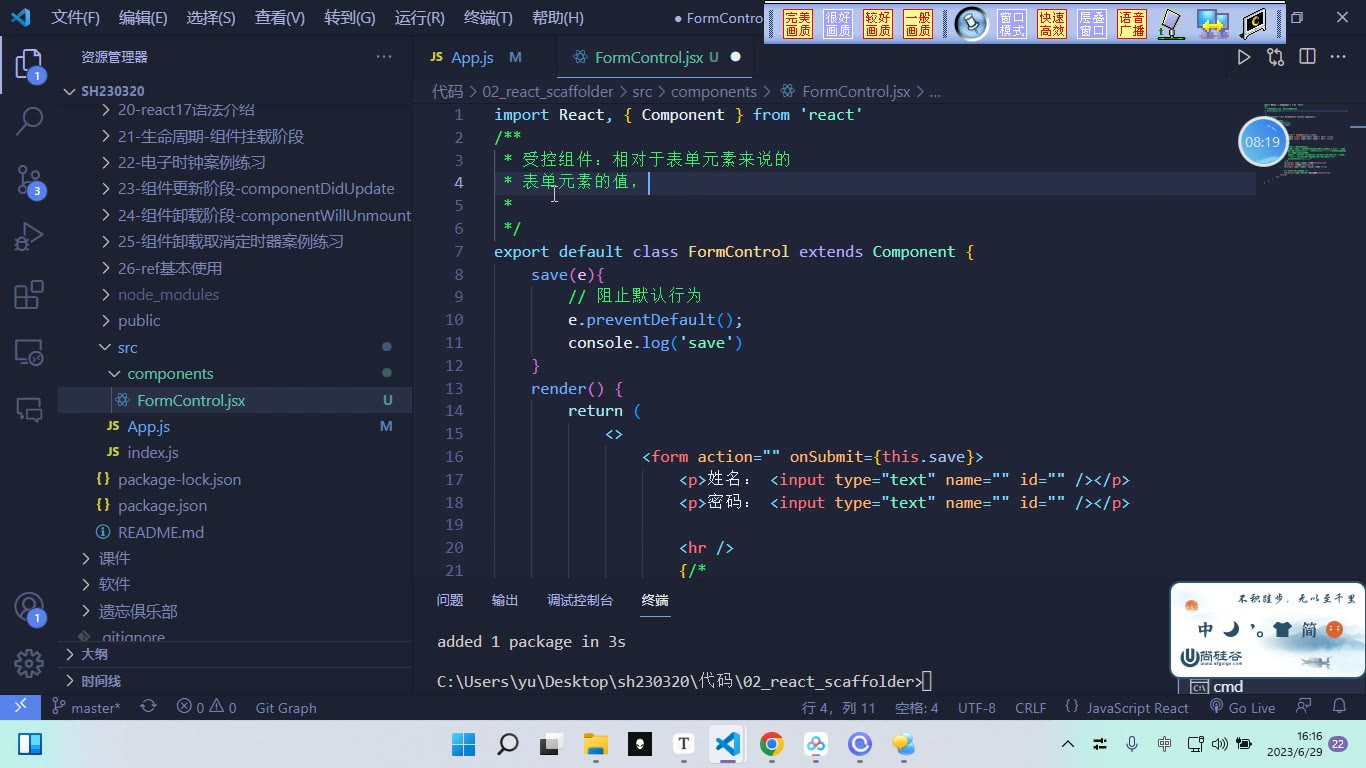Open the Remote Explorer view
Image resolution: width=1366 pixels, height=768 pixels.
point(29,352)
